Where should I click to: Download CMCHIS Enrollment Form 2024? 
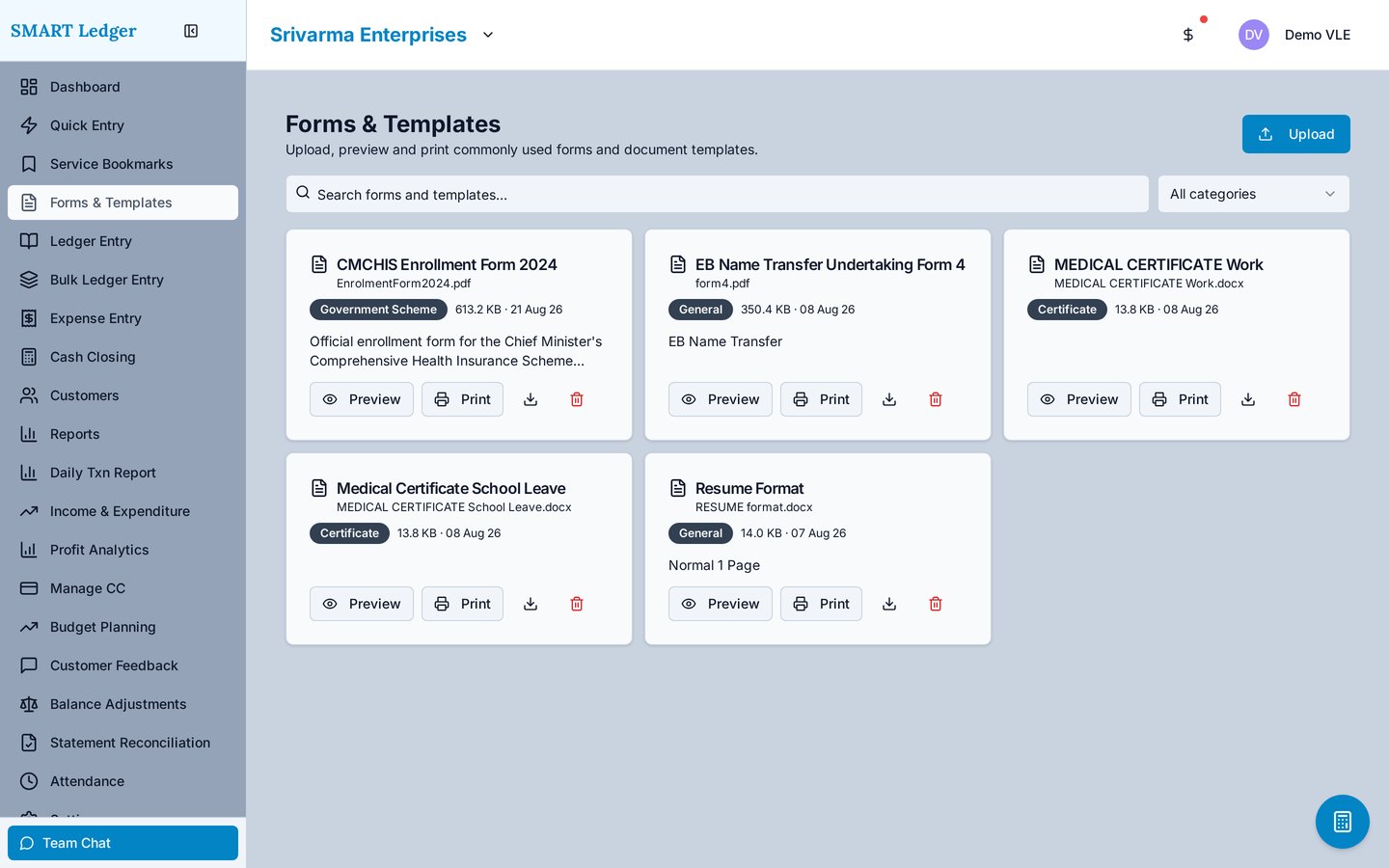[531, 399]
